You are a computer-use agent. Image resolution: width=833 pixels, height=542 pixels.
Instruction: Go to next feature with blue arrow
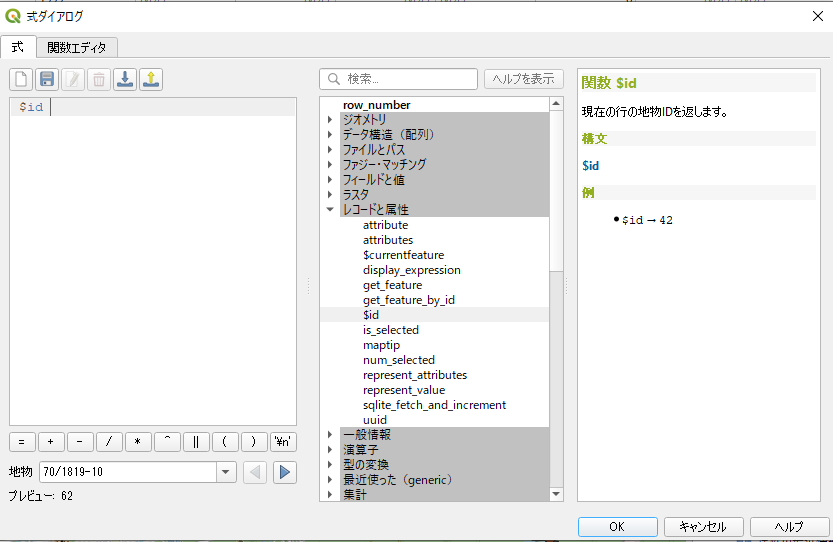285,472
